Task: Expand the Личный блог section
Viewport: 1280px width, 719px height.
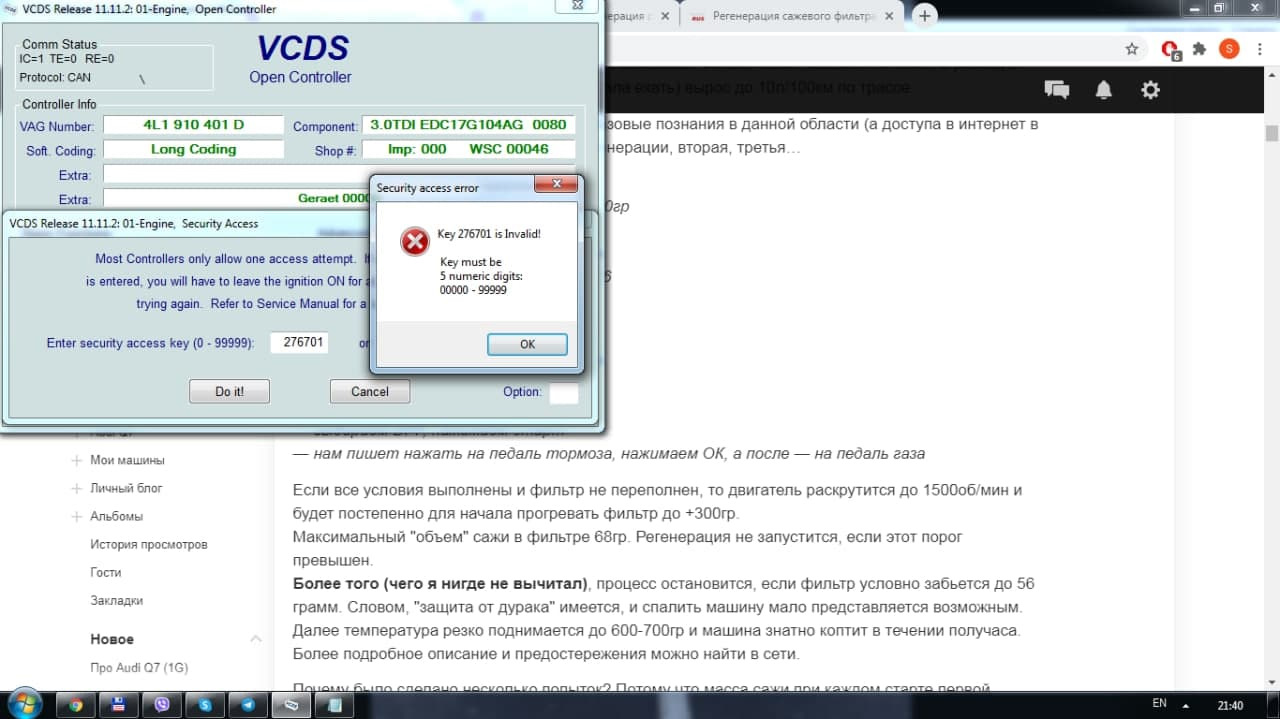Action: click(x=77, y=489)
